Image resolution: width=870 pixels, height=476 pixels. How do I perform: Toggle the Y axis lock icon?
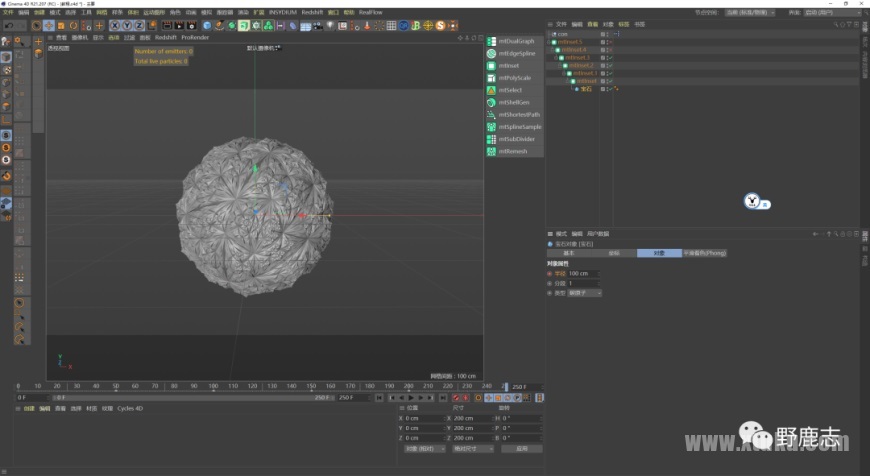pos(127,26)
